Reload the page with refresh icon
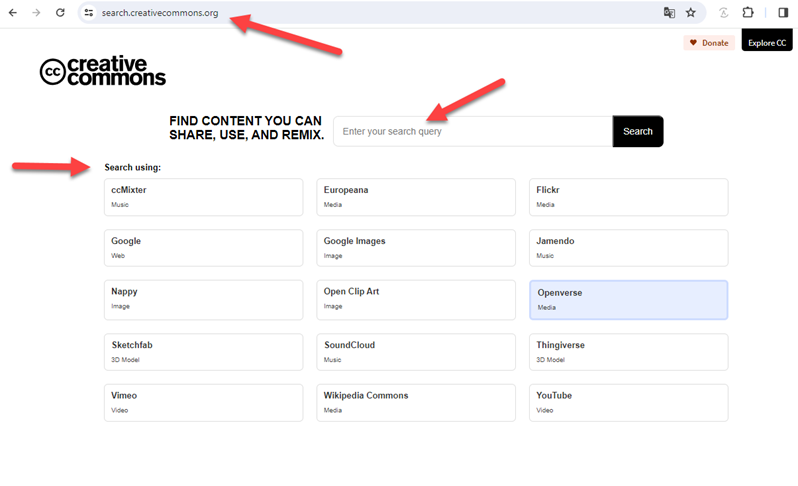The width and height of the screenshot is (798, 486). (60, 13)
